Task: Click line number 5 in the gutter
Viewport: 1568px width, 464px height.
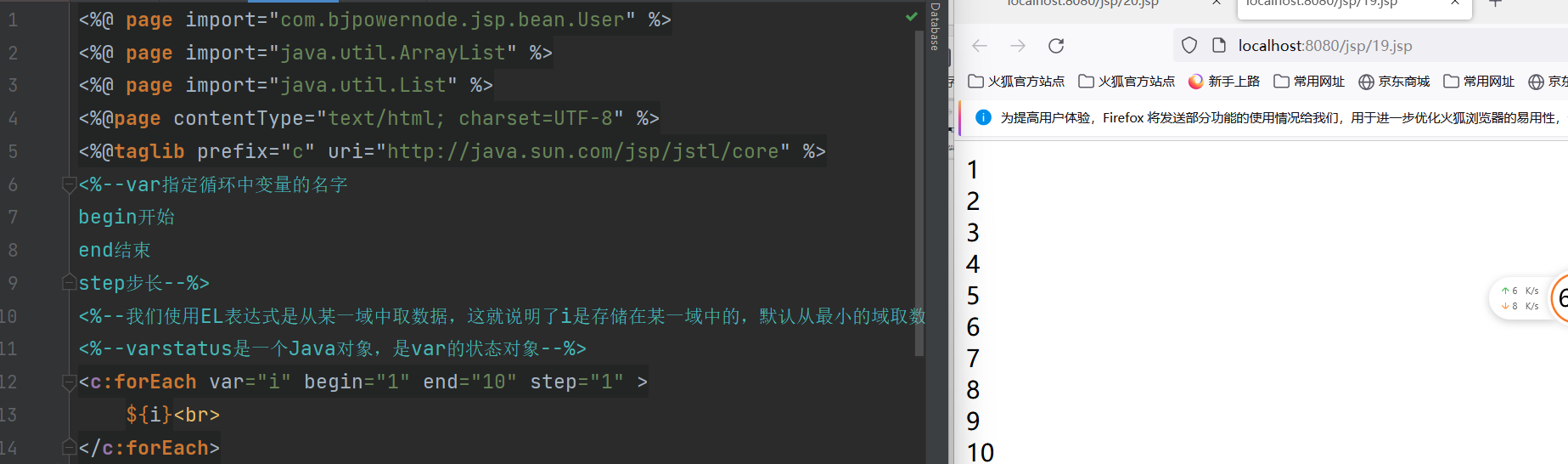Action: point(13,151)
